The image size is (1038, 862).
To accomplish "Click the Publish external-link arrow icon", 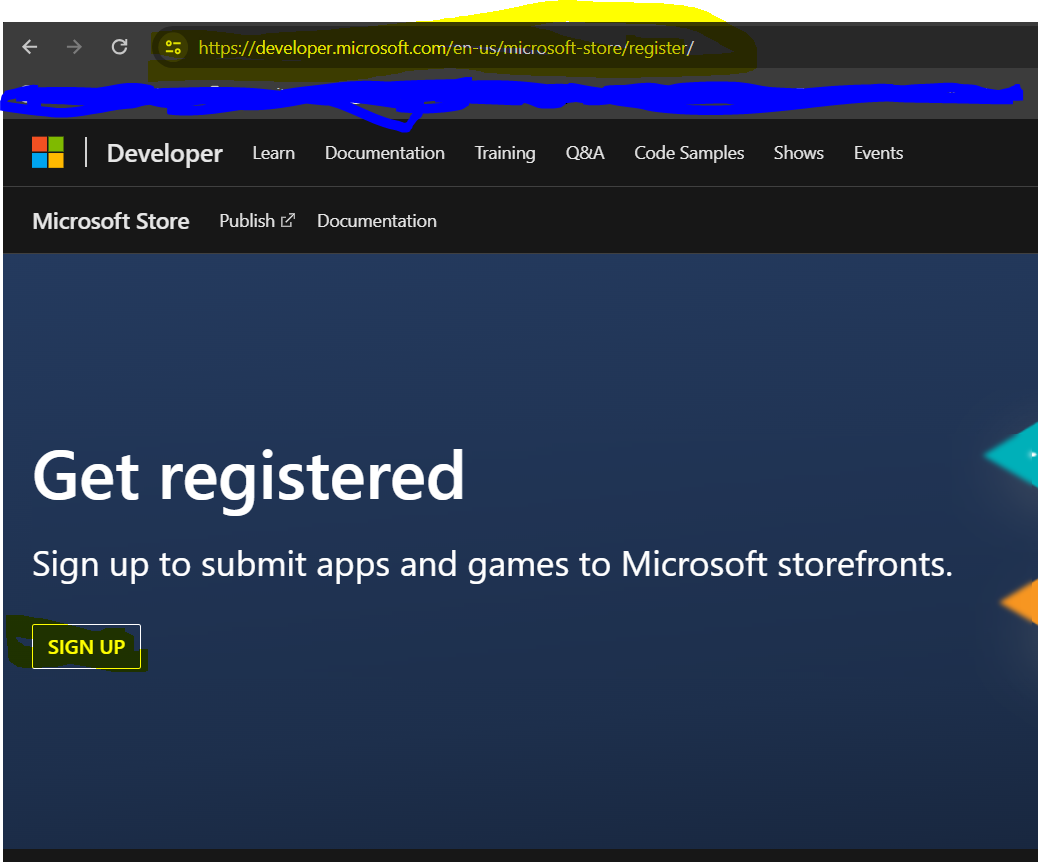I will [288, 220].
